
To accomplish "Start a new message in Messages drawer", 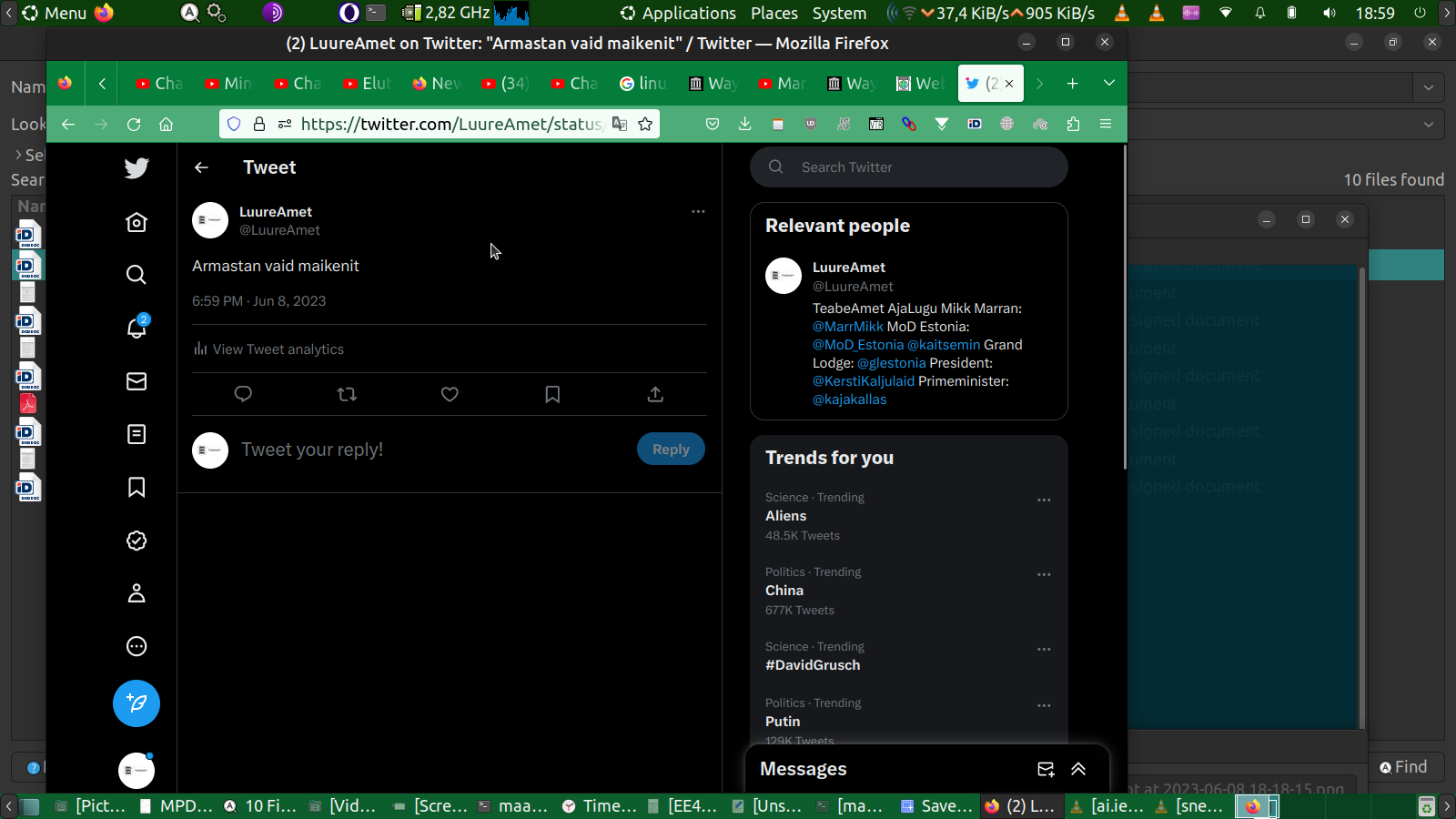I will (x=1046, y=769).
